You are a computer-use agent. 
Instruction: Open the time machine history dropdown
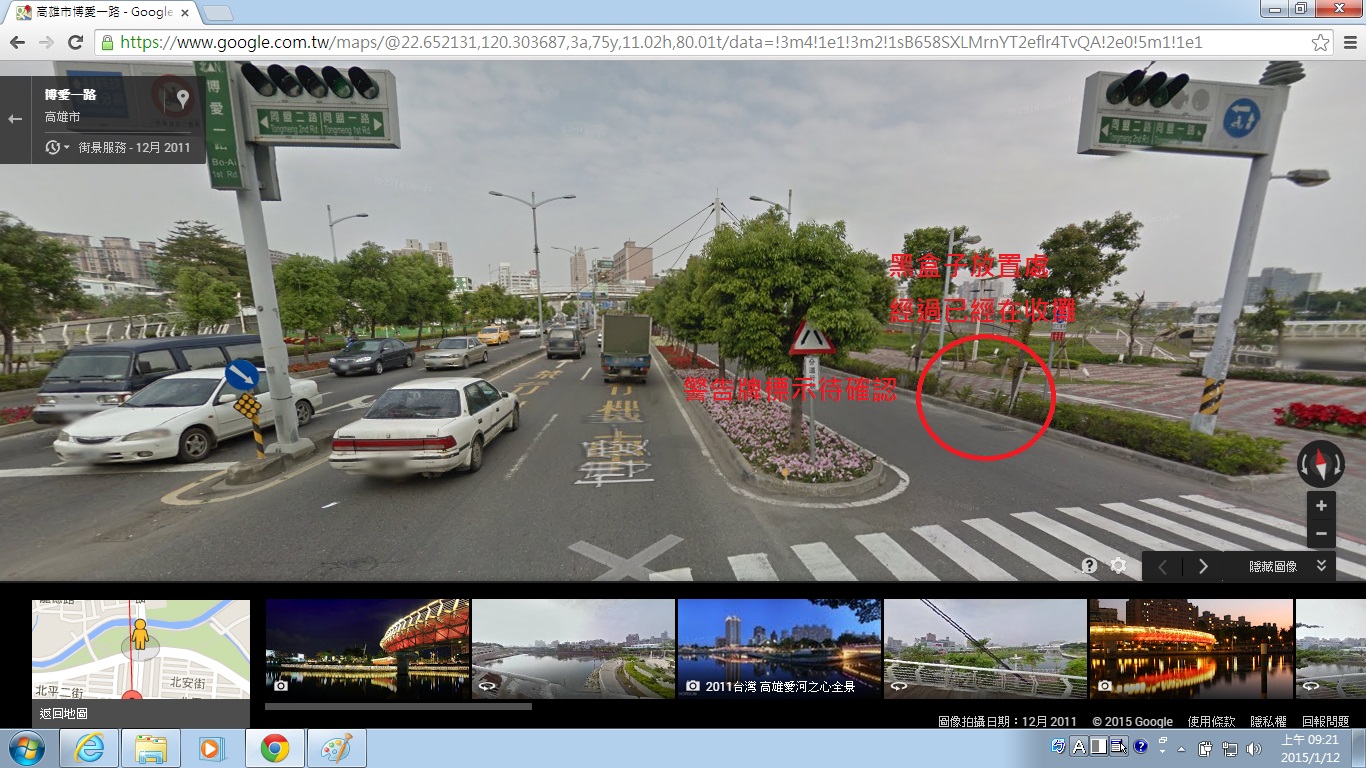(58, 148)
